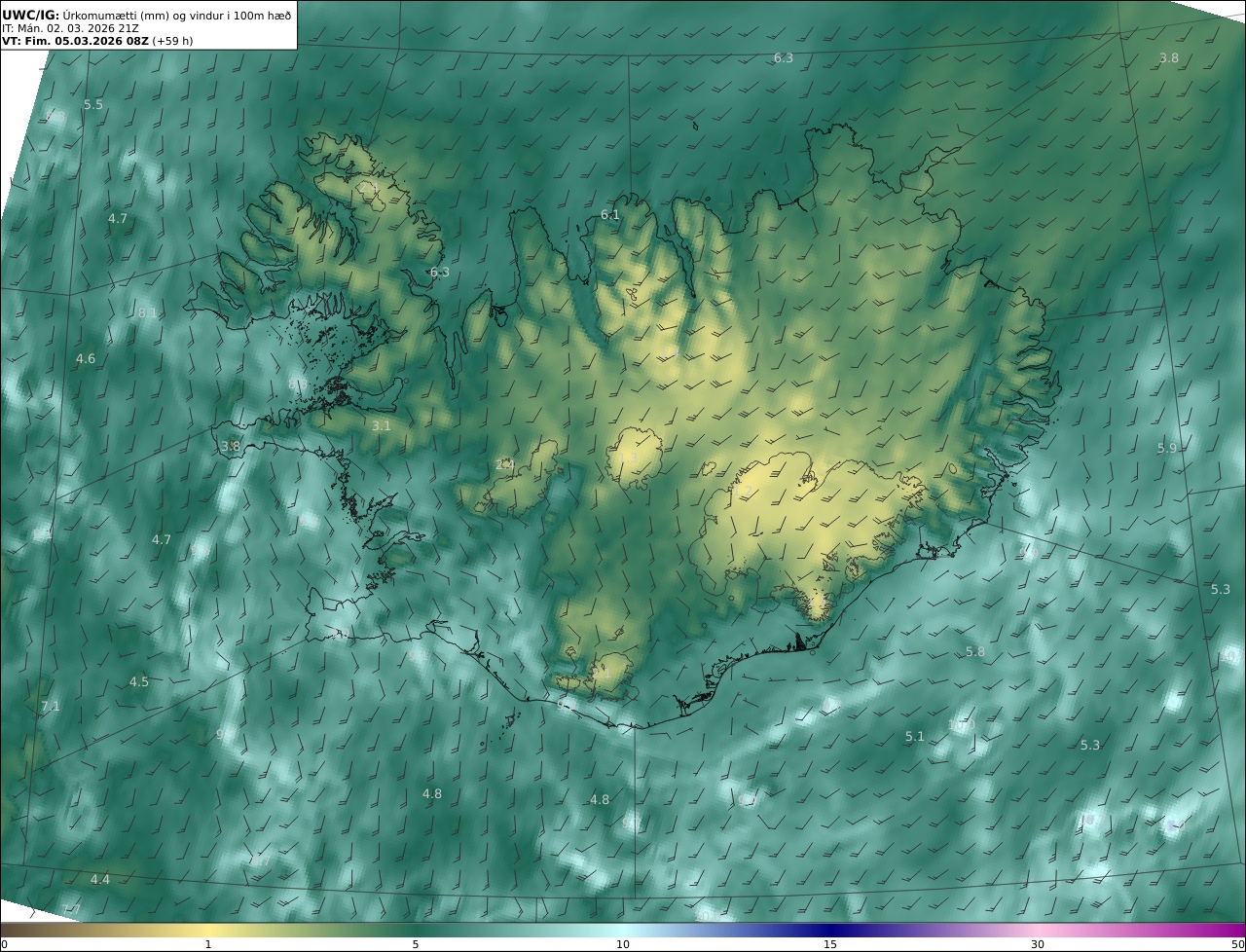Click the 'UWC/IG:' title label
The width and height of the screenshot is (1246, 952).
point(30,14)
